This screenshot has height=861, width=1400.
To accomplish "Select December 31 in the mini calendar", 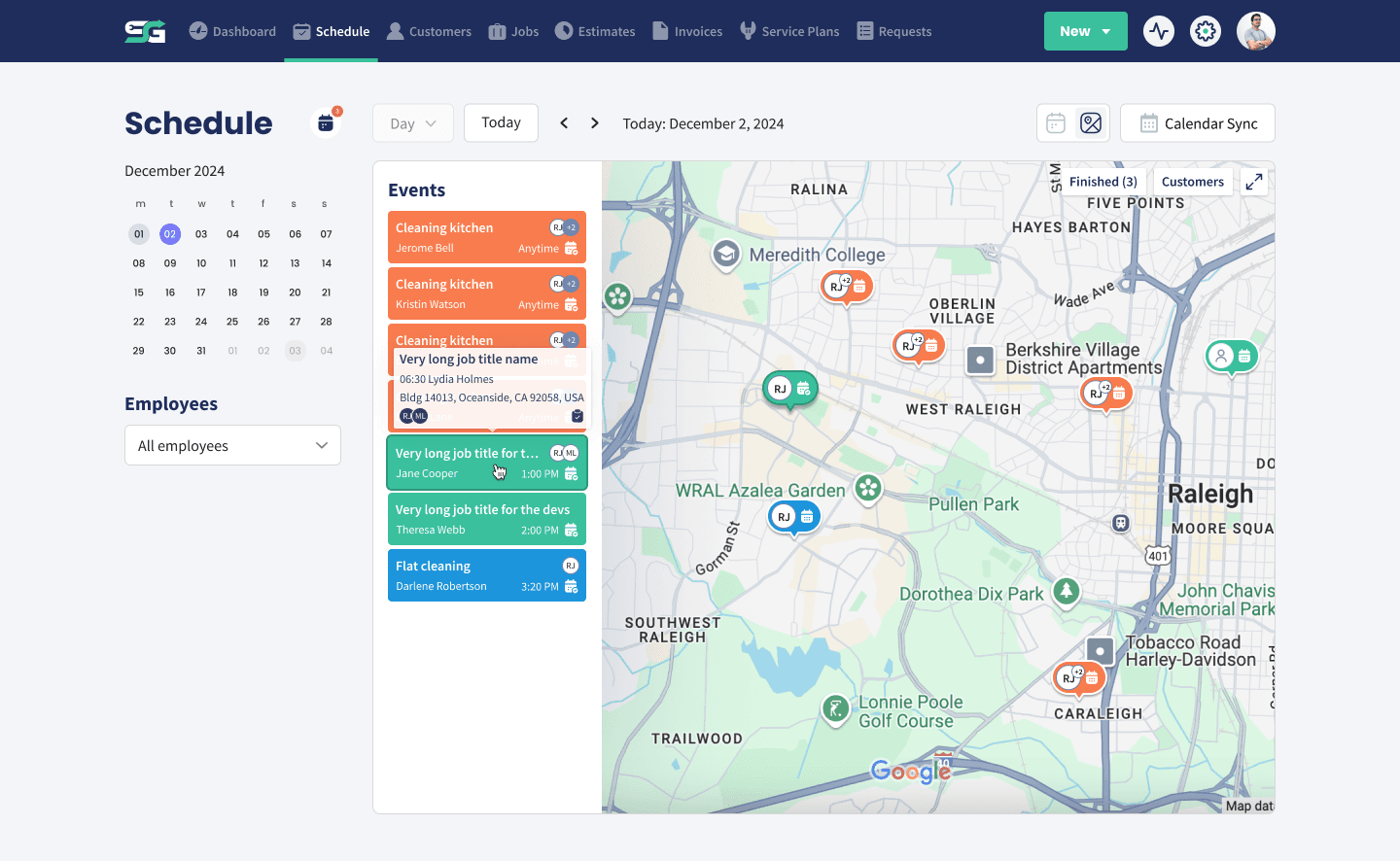I will [201, 351].
